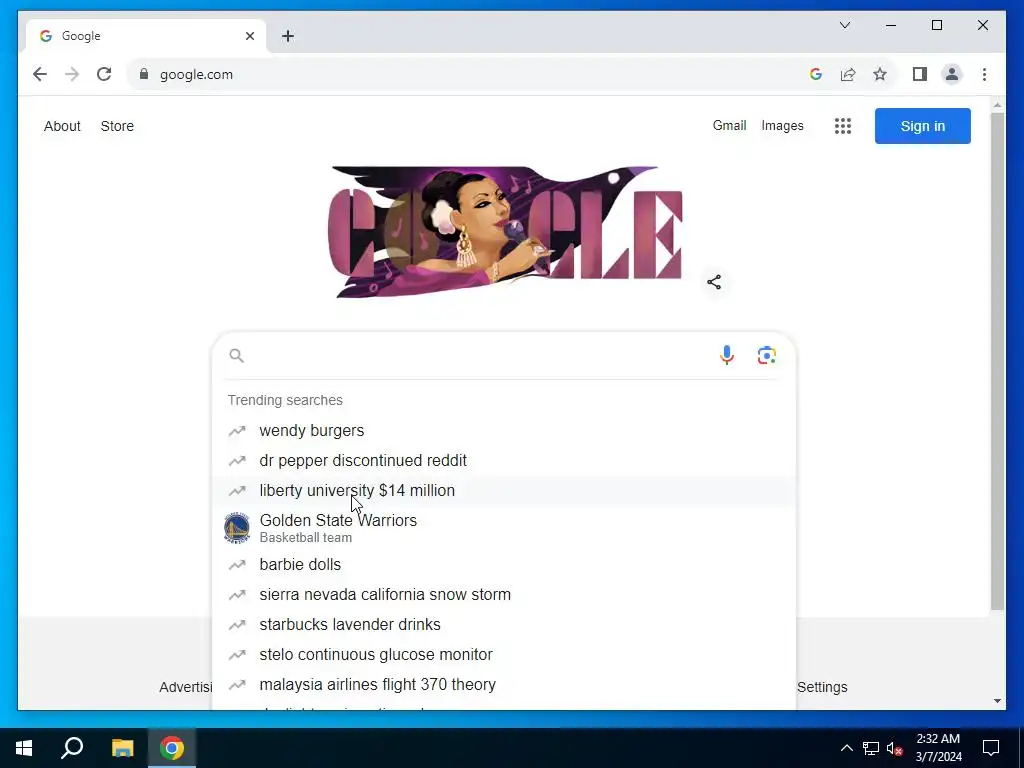
Task: Go to Gmail
Action: click(x=729, y=125)
